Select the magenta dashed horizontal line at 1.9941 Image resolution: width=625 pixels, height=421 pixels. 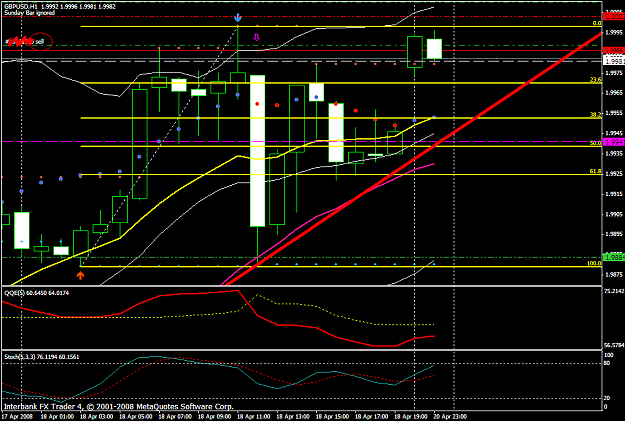[301, 142]
